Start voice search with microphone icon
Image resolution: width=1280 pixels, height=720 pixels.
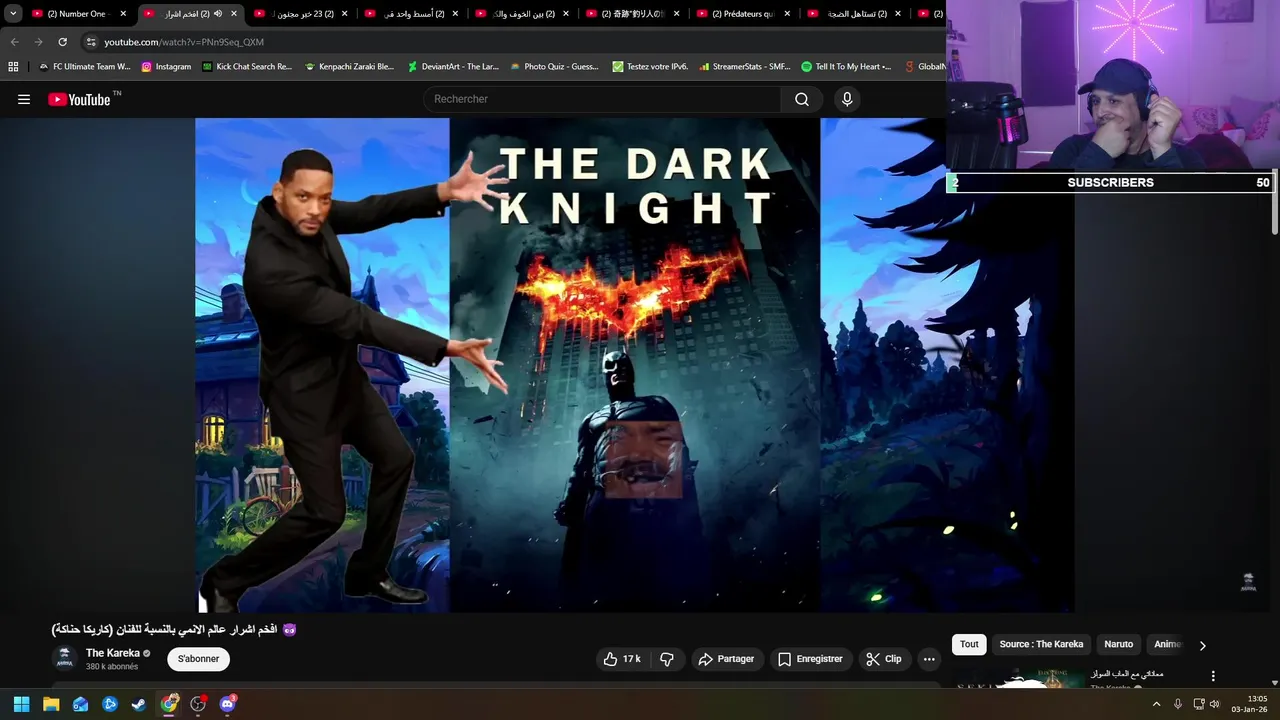click(x=847, y=99)
